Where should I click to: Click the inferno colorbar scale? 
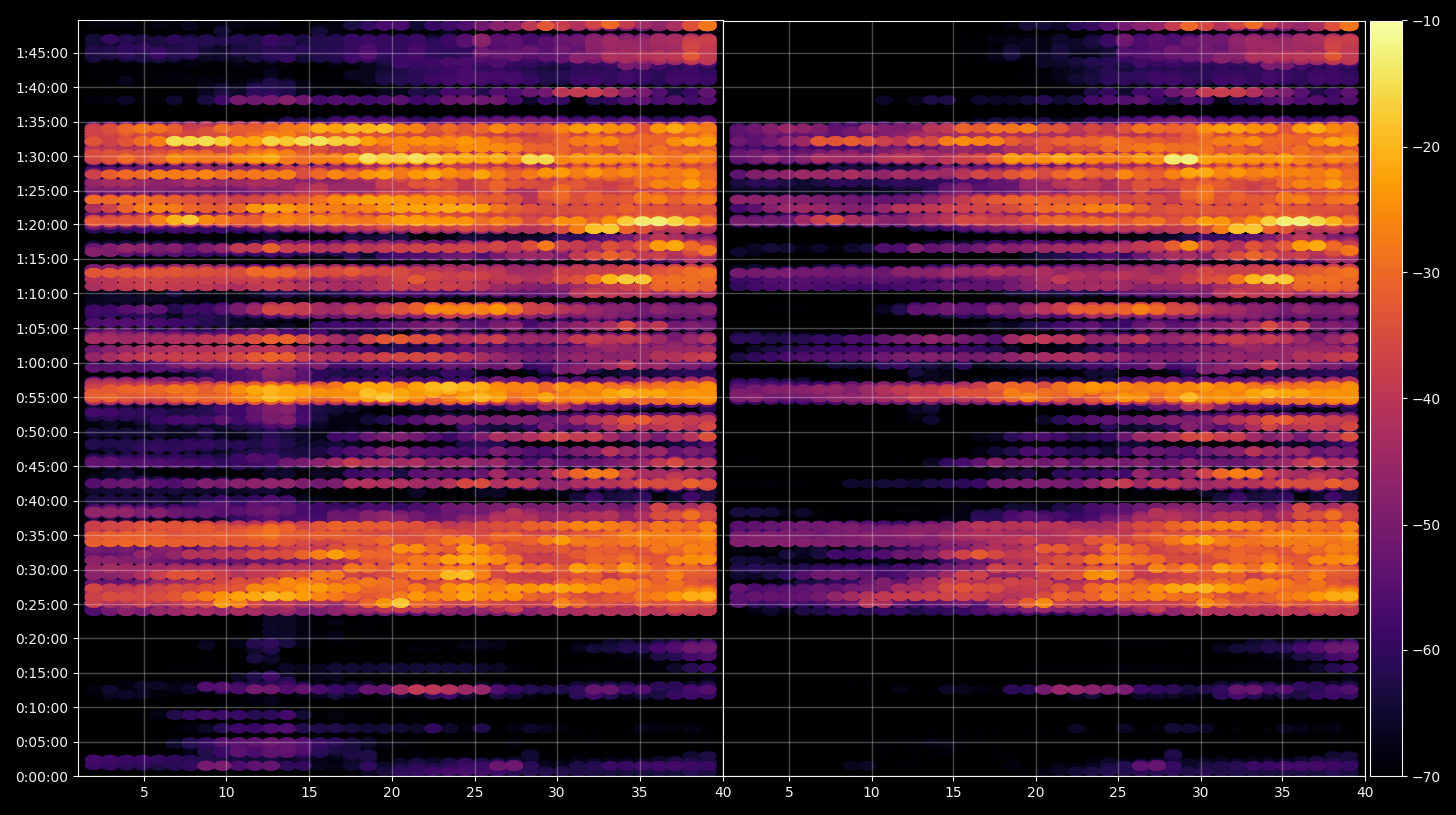point(1386,398)
